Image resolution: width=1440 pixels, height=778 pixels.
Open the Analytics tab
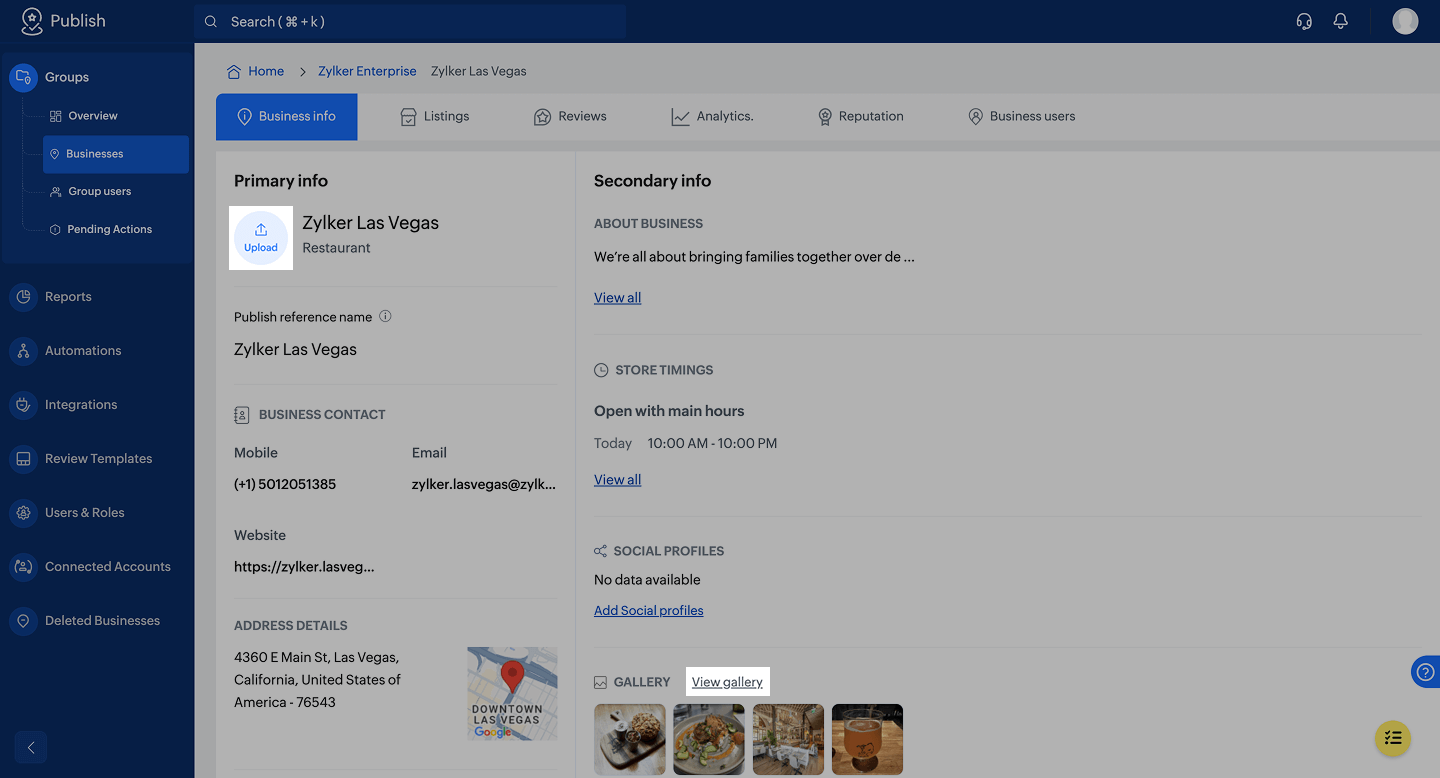coord(712,117)
